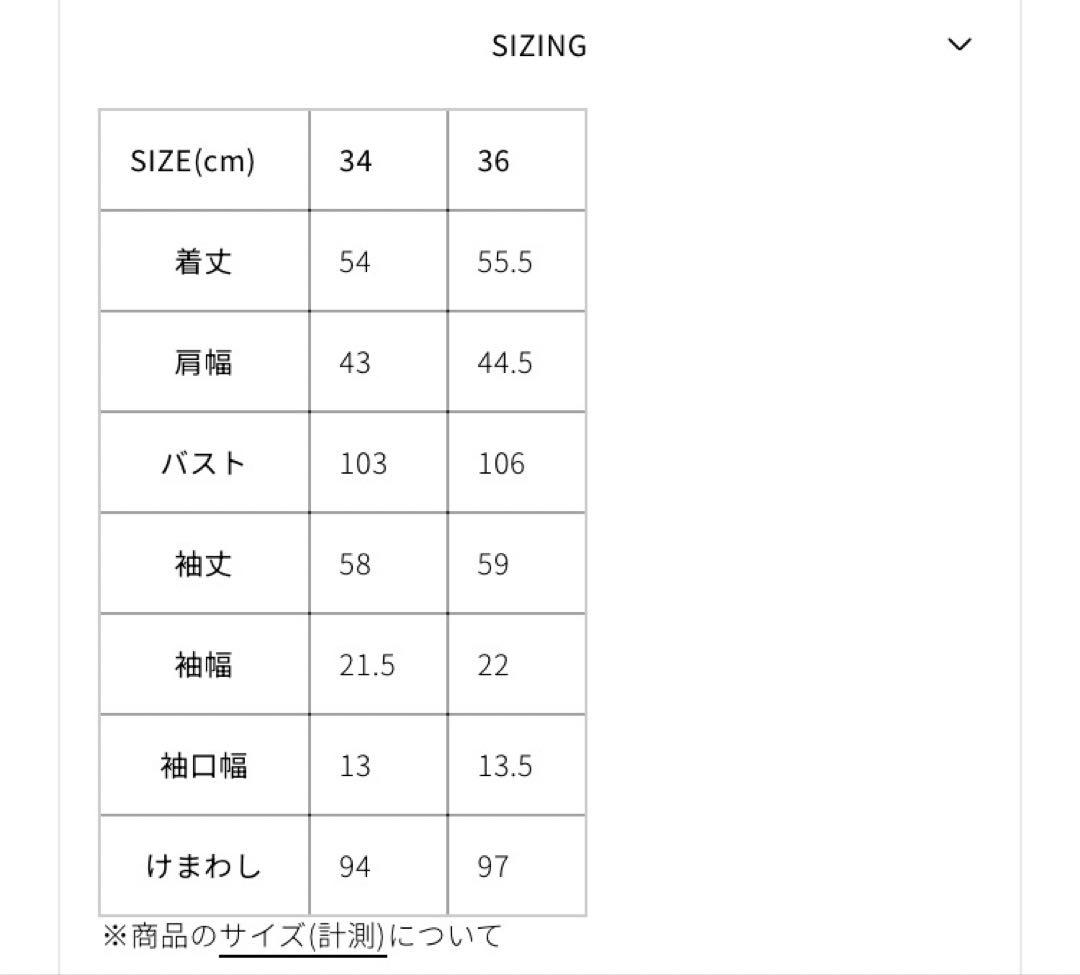Click the けまわし row label

[203, 866]
